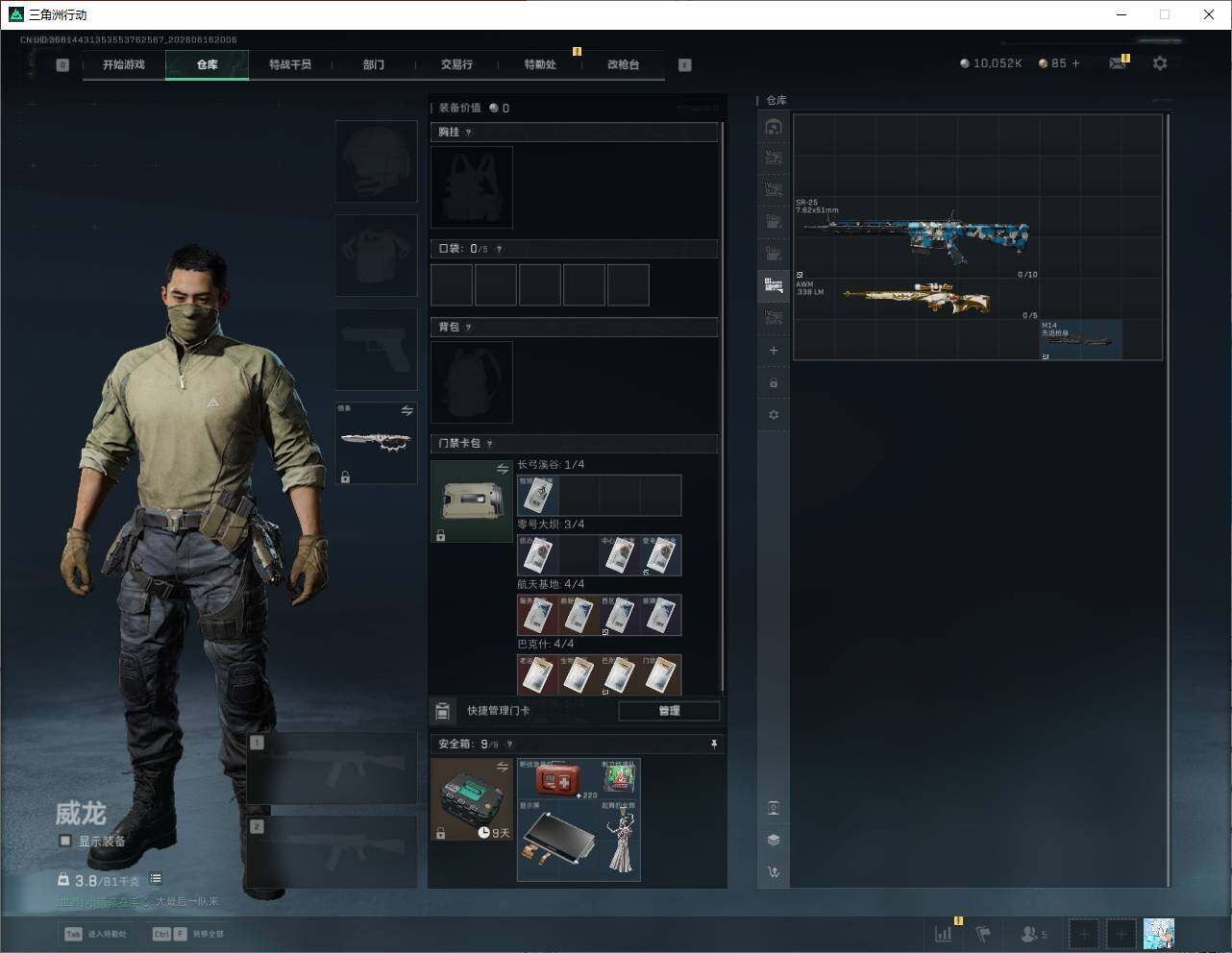Click the stack layers icon in the warehouse sidebar
The width and height of the screenshot is (1232, 953).
[x=774, y=840]
